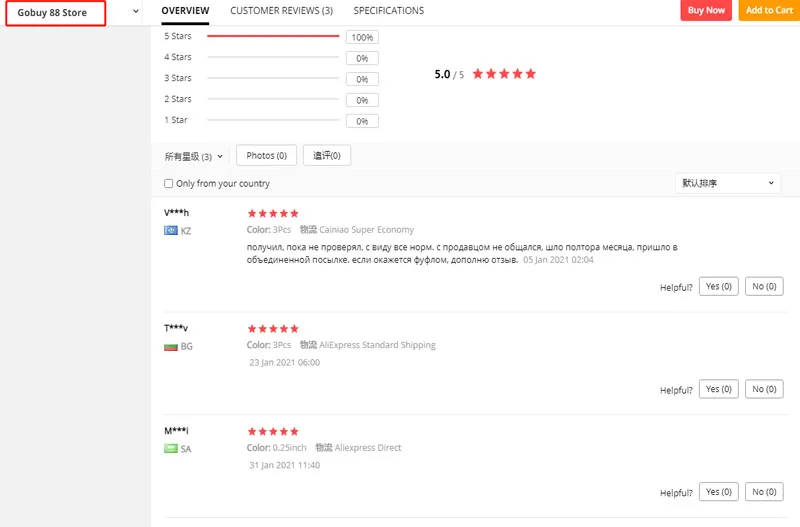
Task: Switch to the Specifications tab
Action: 388,11
